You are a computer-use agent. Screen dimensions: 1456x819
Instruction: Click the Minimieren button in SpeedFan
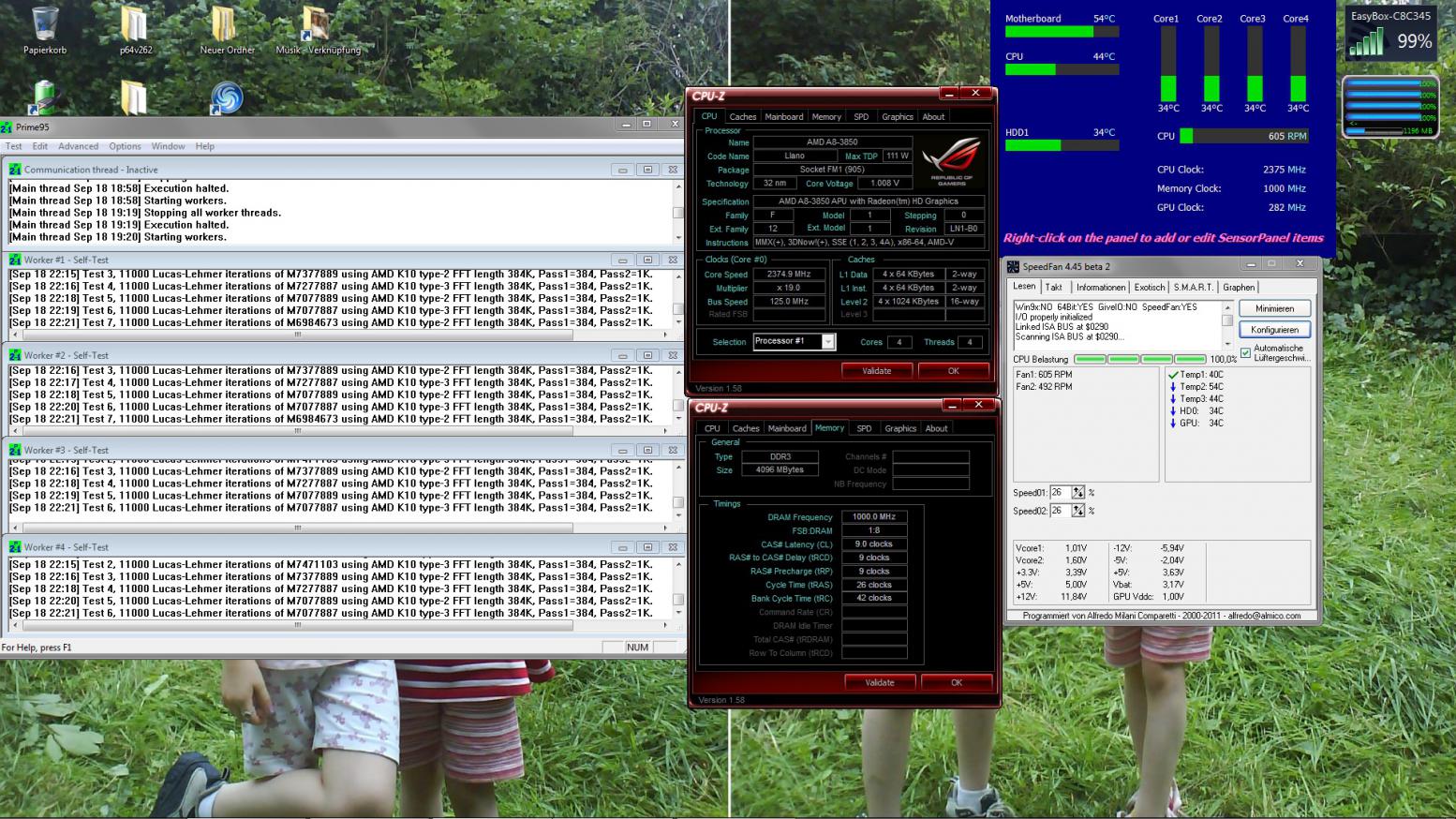(x=1274, y=308)
